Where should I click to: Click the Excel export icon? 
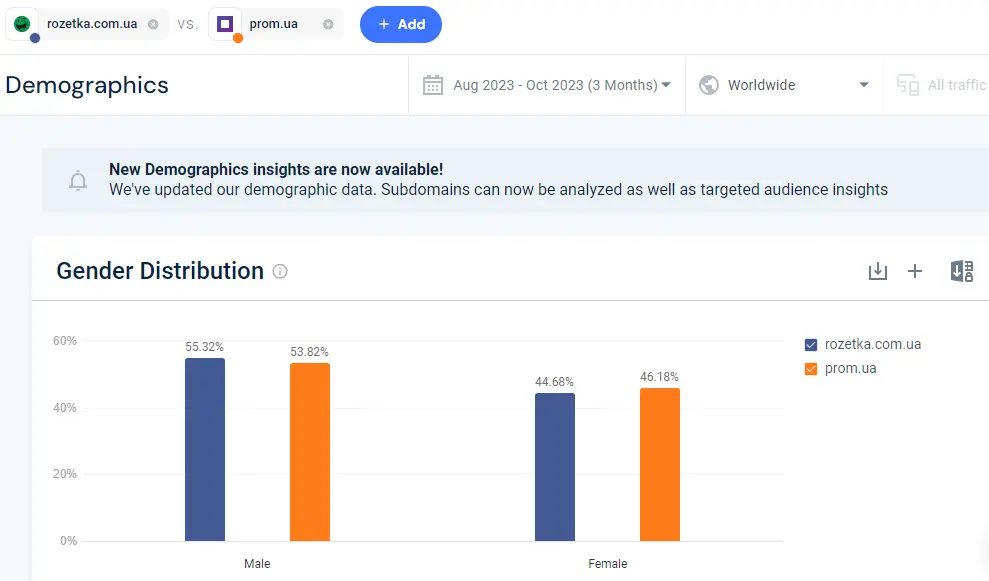(x=962, y=271)
